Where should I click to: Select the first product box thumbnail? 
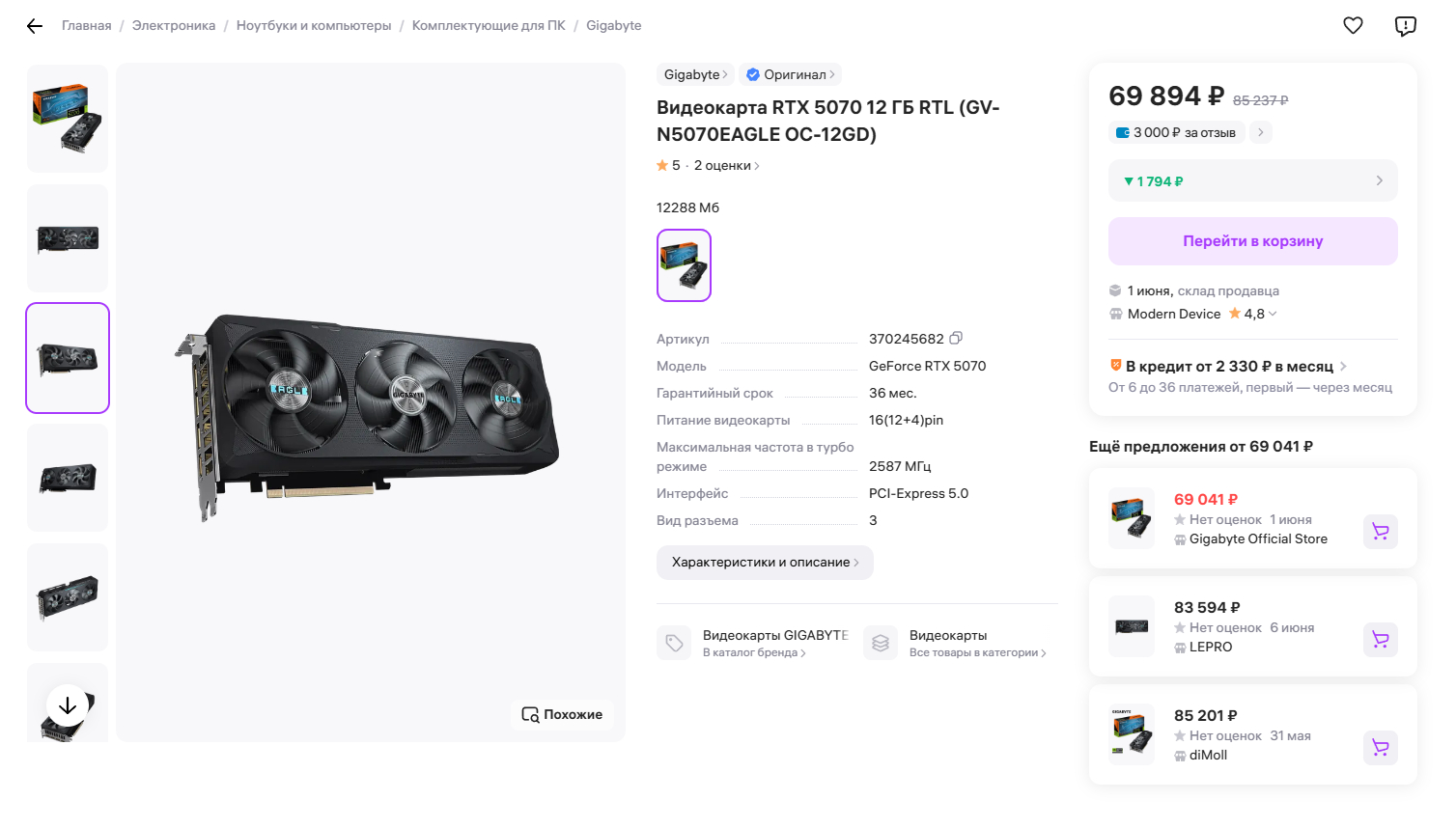click(x=68, y=119)
